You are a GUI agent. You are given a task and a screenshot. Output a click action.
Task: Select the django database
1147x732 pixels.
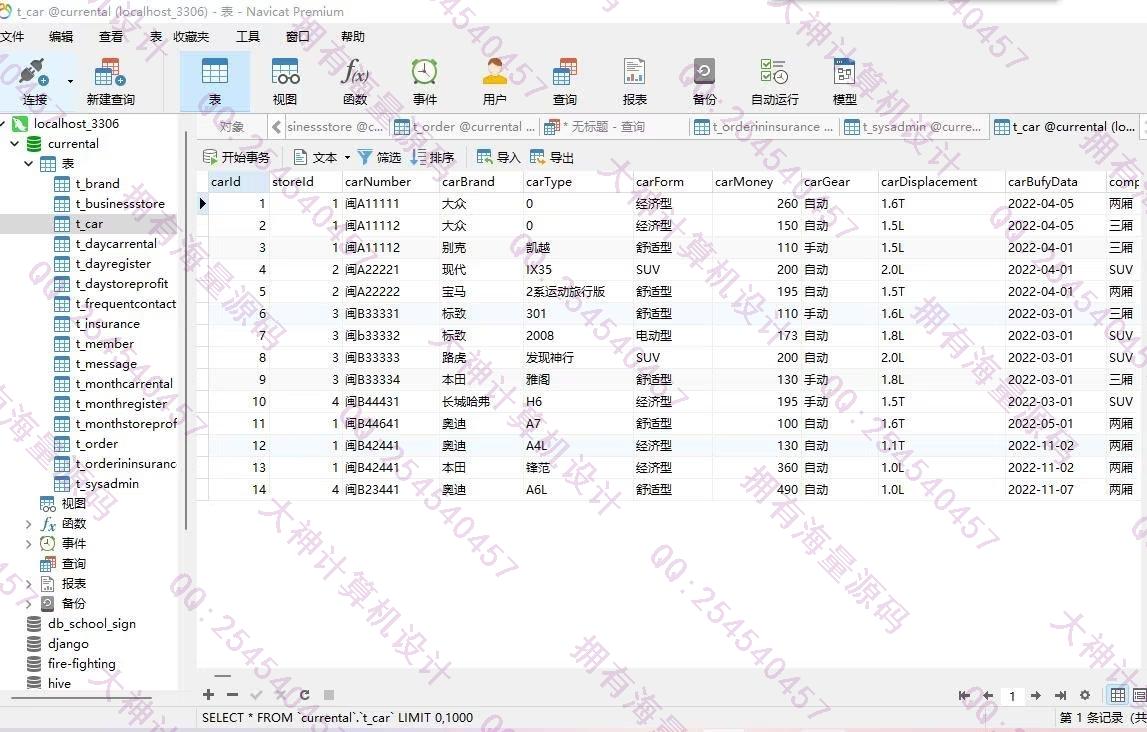68,644
